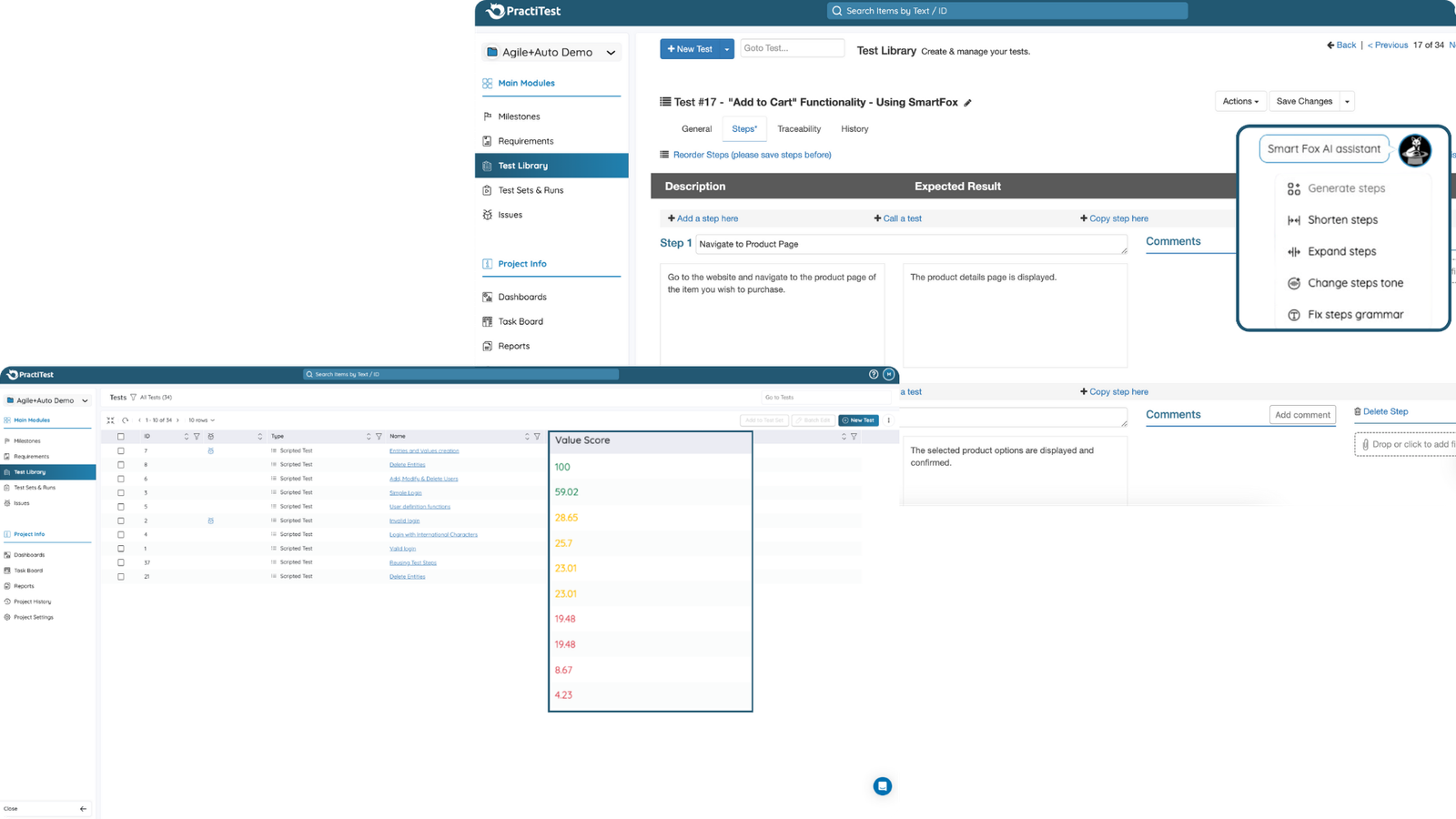Tick the checkbox for test ID 6
This screenshot has width=1456, height=819.
pos(121,479)
